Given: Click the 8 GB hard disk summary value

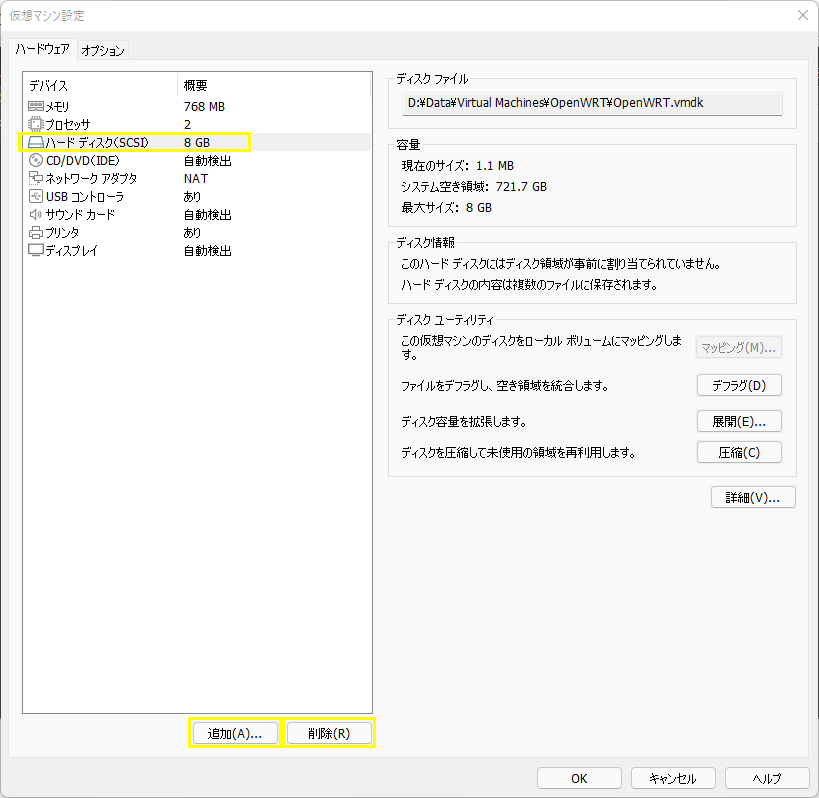Looking at the screenshot, I should pos(197,143).
